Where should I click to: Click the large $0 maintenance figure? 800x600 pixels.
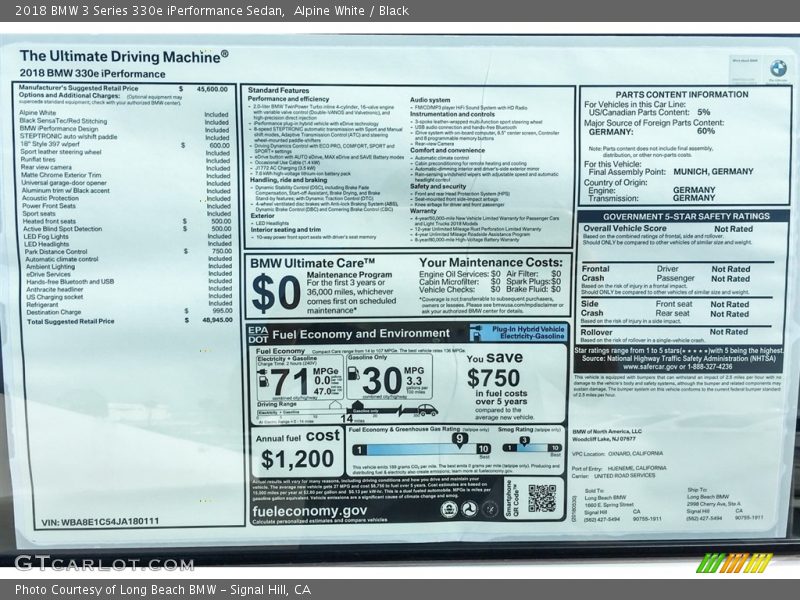pyautogui.click(x=276, y=293)
